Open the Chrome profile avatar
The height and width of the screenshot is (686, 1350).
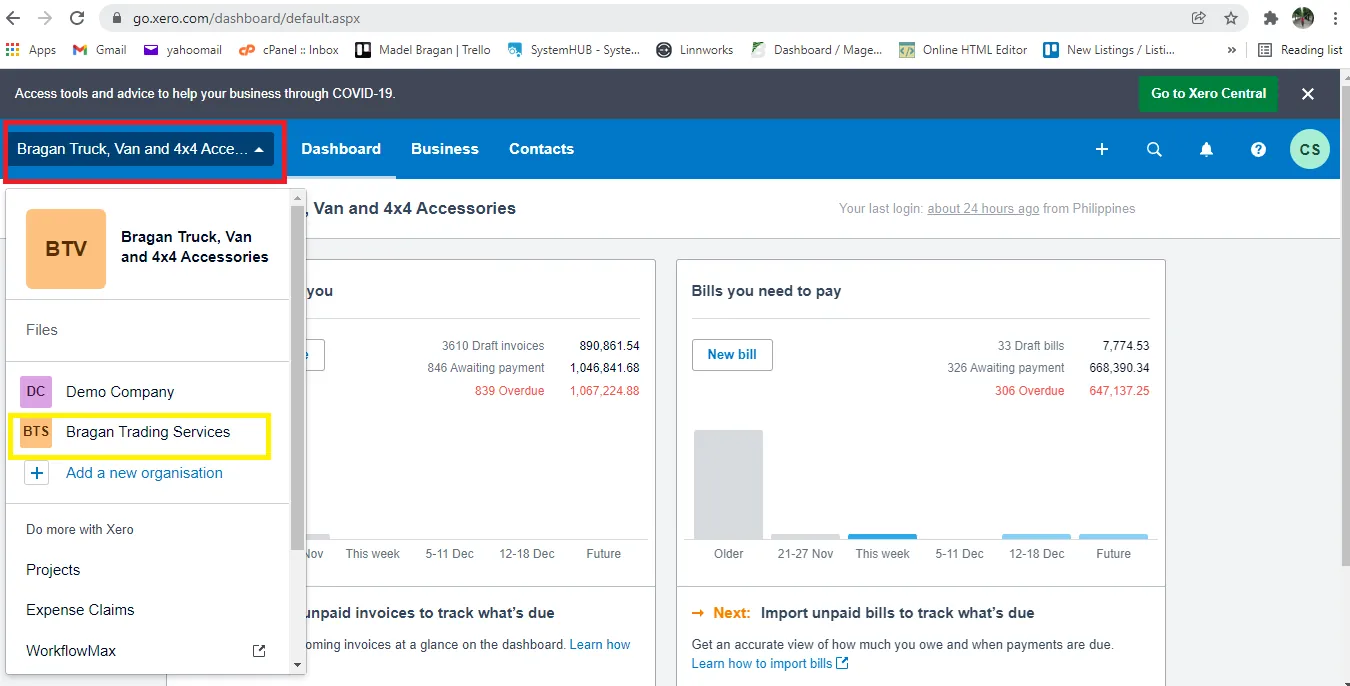(1302, 18)
